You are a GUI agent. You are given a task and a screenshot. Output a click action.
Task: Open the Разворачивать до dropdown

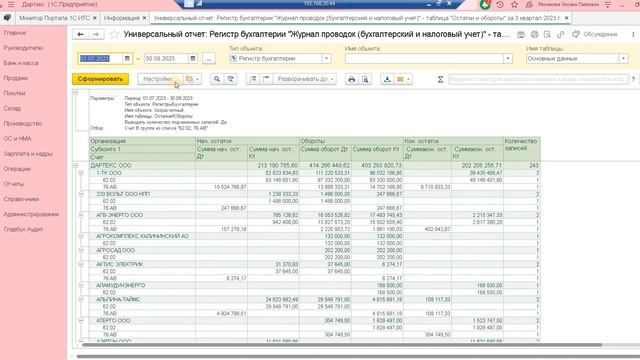[305, 79]
